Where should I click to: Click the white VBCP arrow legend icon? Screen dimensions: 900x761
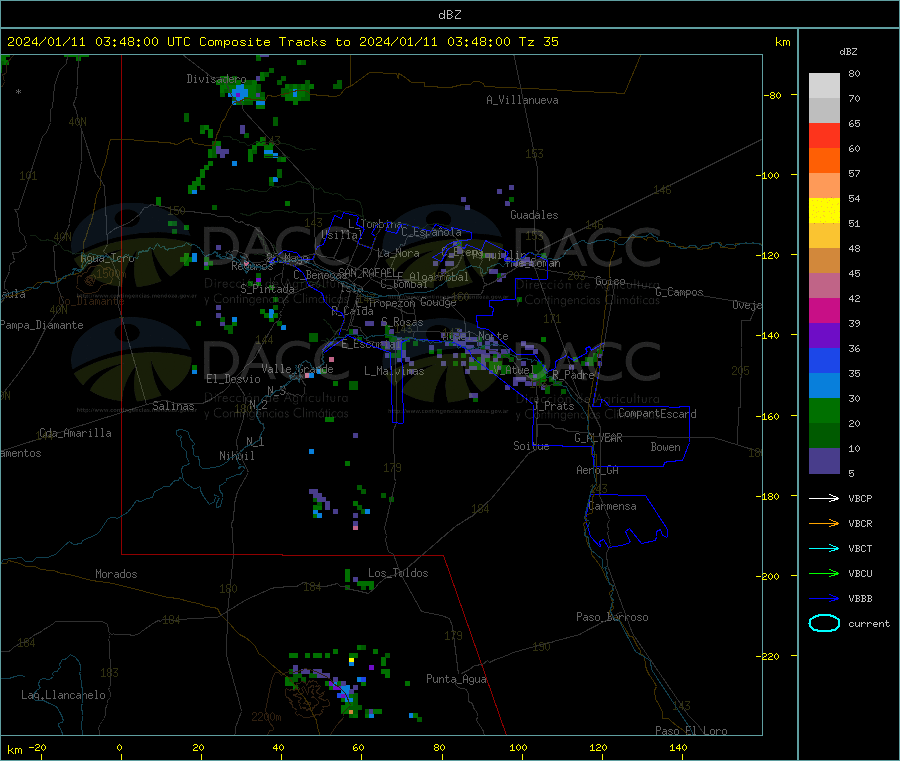pos(824,498)
